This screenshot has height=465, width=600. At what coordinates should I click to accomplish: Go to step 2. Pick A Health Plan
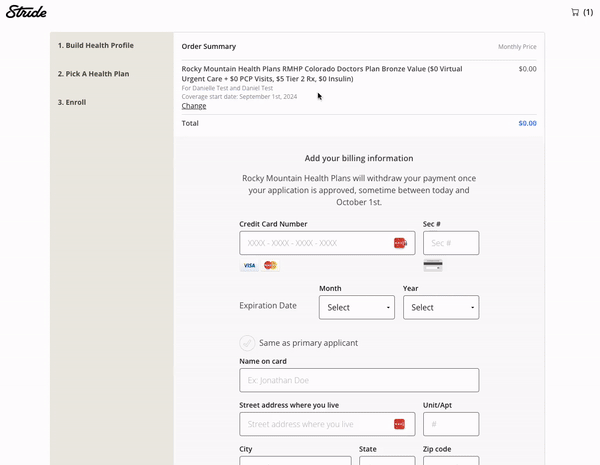click(93, 74)
